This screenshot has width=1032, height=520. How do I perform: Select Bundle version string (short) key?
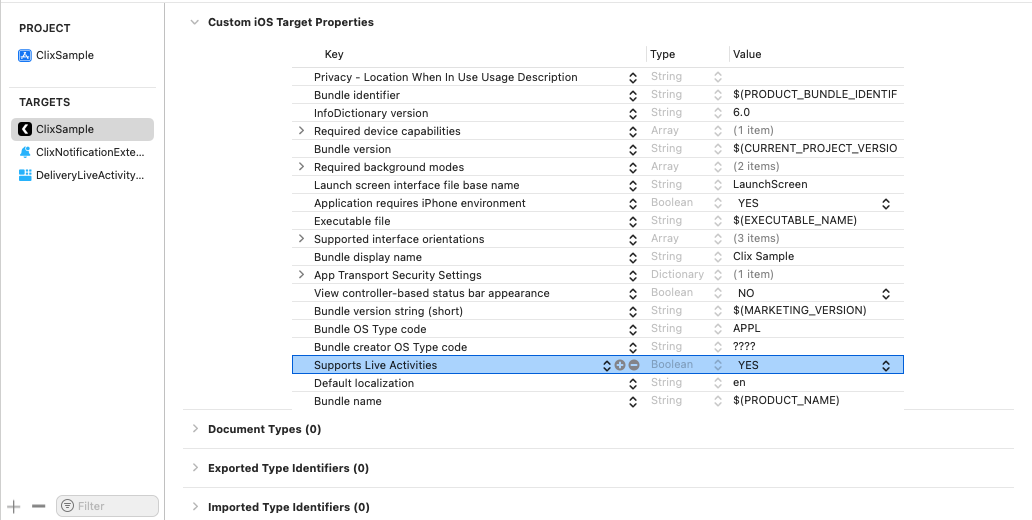coord(388,311)
